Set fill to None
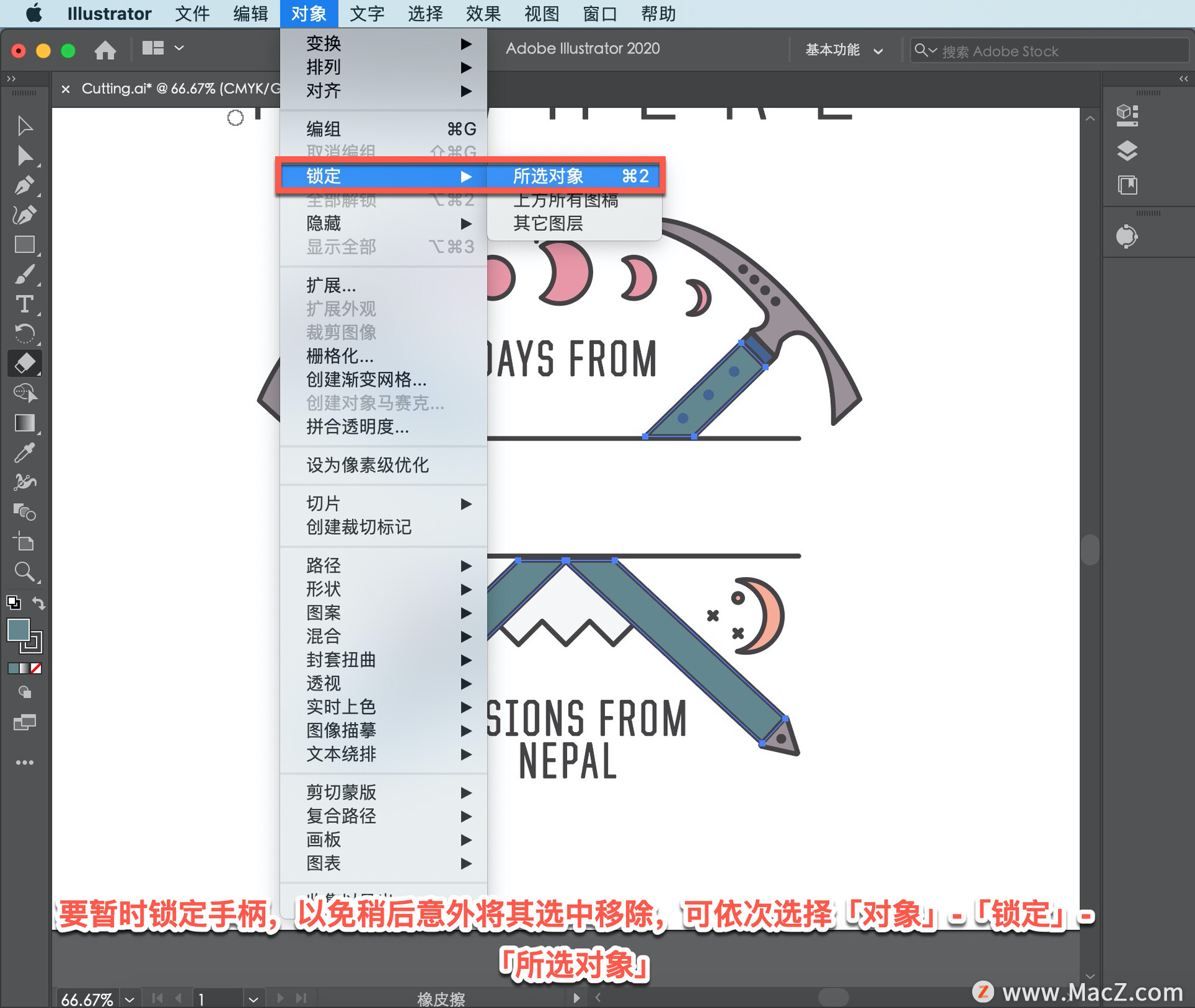This screenshot has width=1195, height=1008. [36, 668]
